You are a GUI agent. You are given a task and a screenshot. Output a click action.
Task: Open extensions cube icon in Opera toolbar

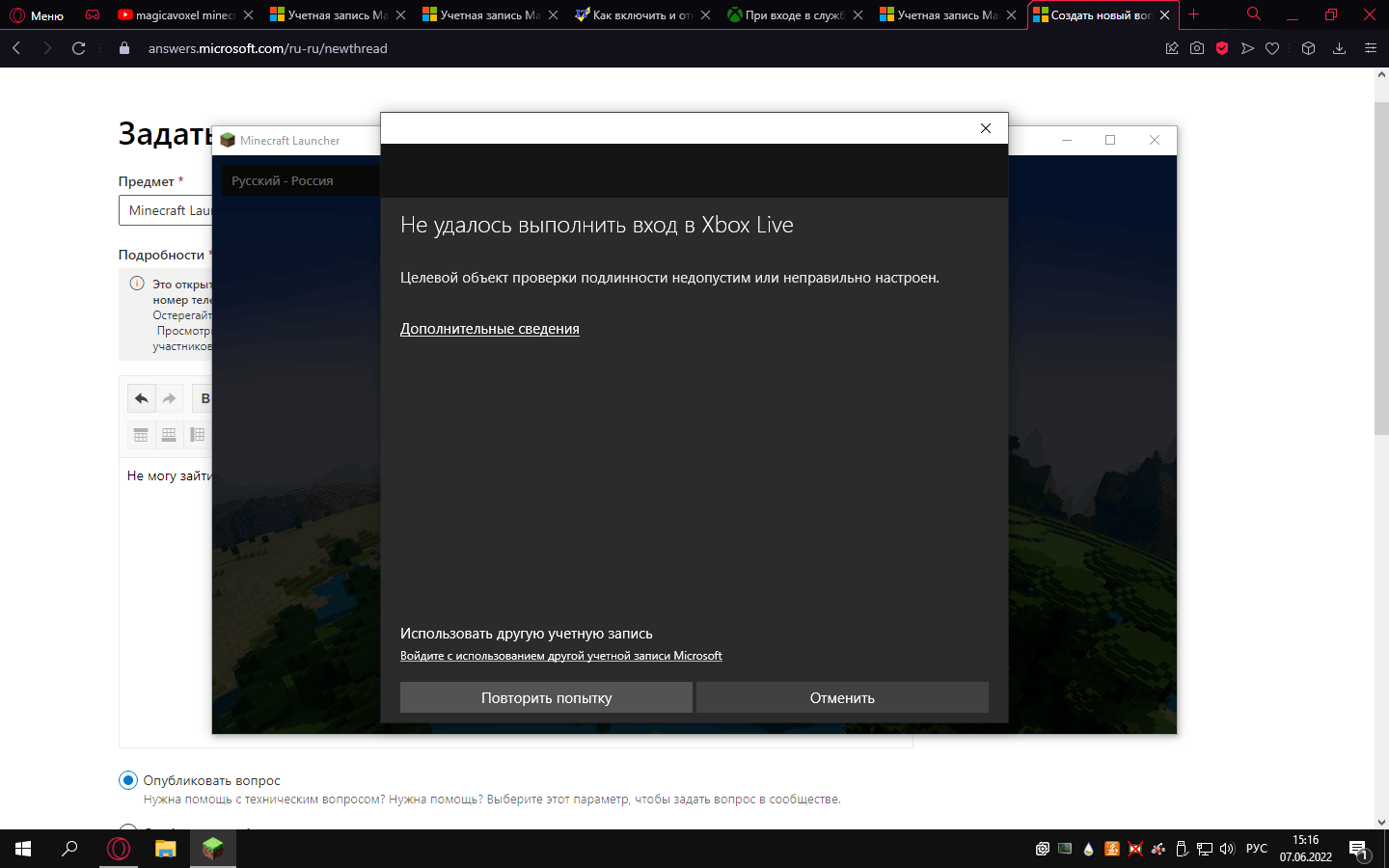click(x=1308, y=48)
